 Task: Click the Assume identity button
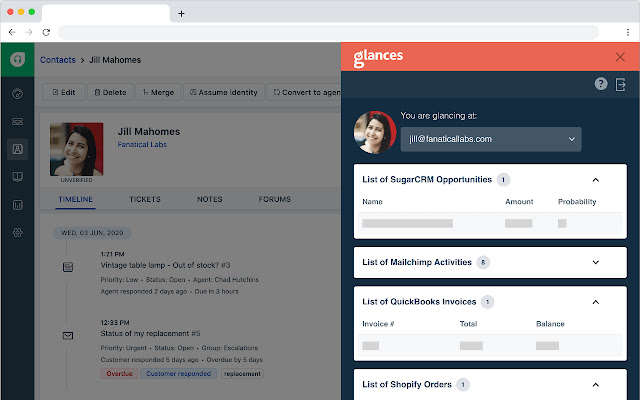pyautogui.click(x=224, y=92)
